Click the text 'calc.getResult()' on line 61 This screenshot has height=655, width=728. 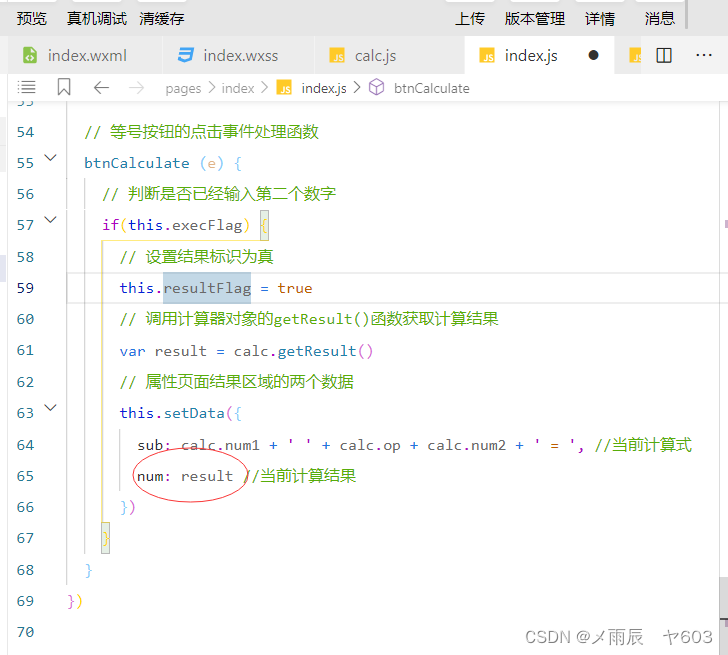[303, 351]
